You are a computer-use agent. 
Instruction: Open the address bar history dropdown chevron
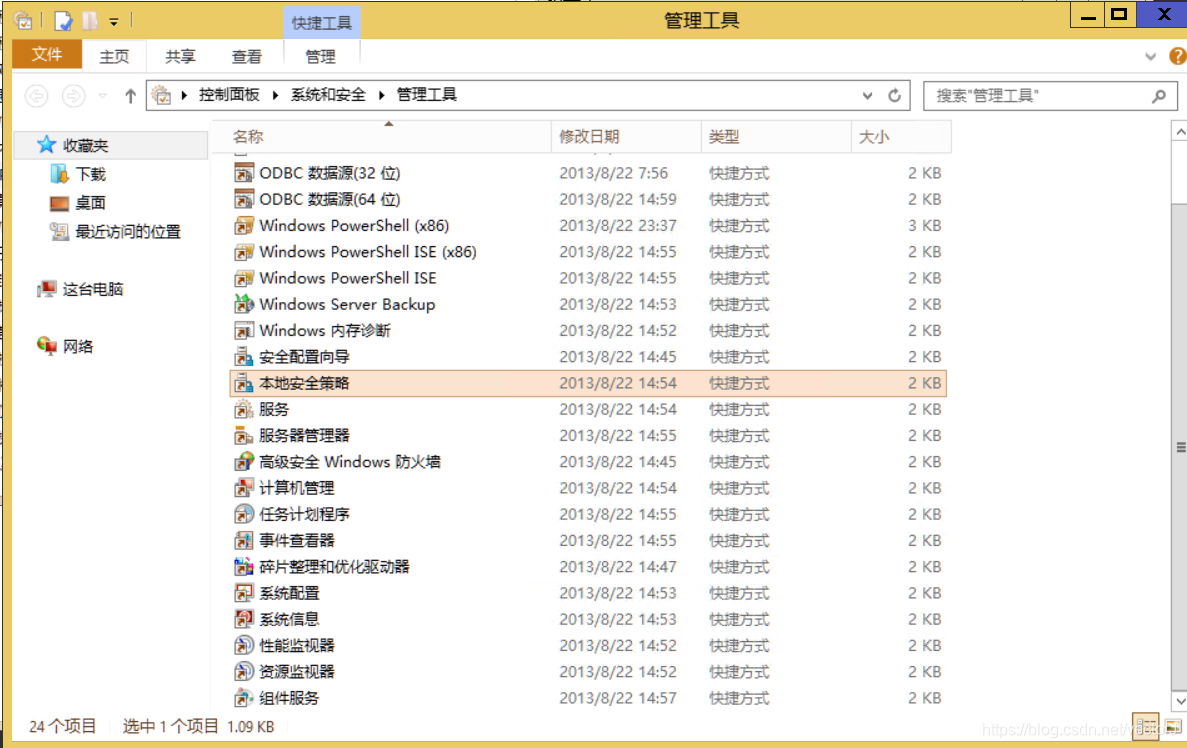(867, 94)
